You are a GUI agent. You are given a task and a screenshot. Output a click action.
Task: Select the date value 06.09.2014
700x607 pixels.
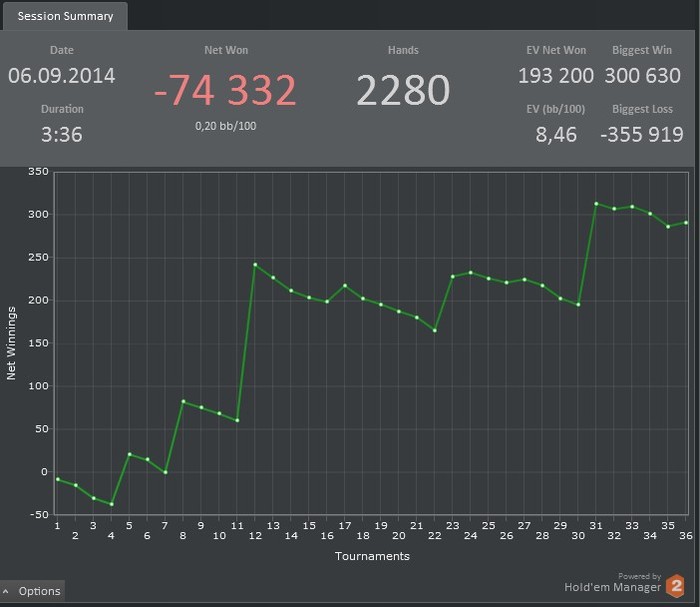[x=62, y=75]
